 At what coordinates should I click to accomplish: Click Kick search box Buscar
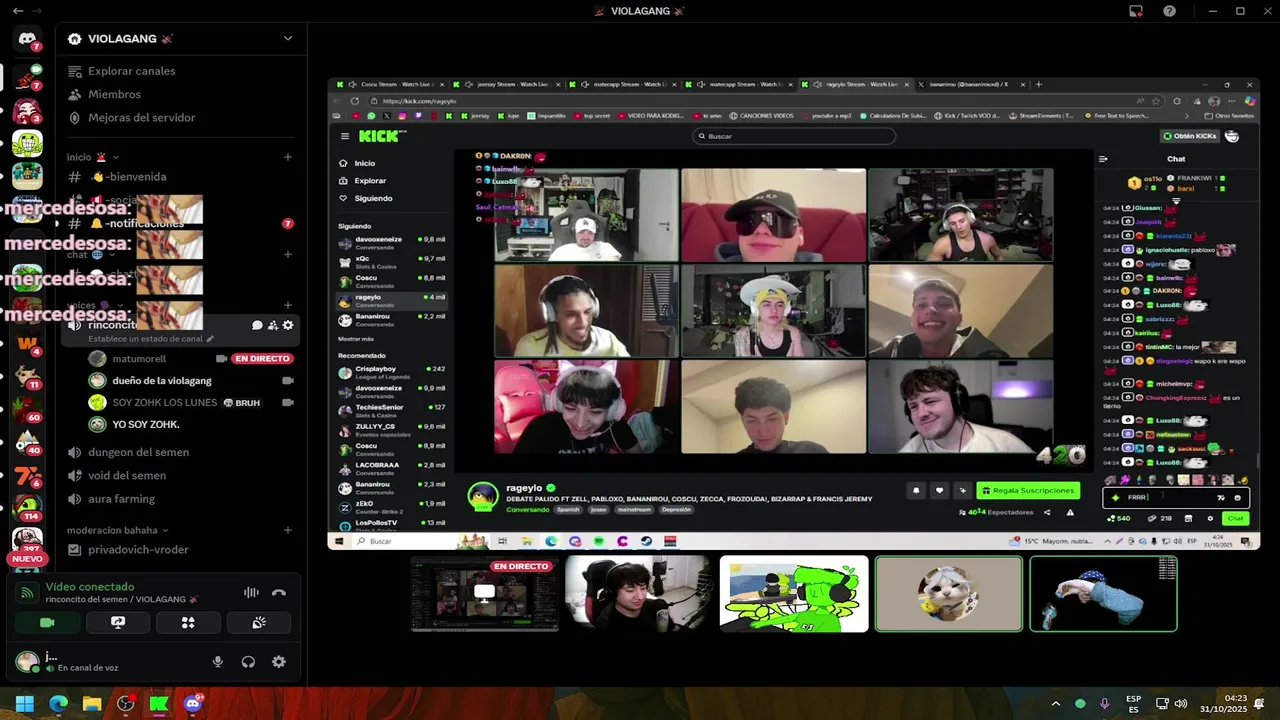click(x=795, y=136)
